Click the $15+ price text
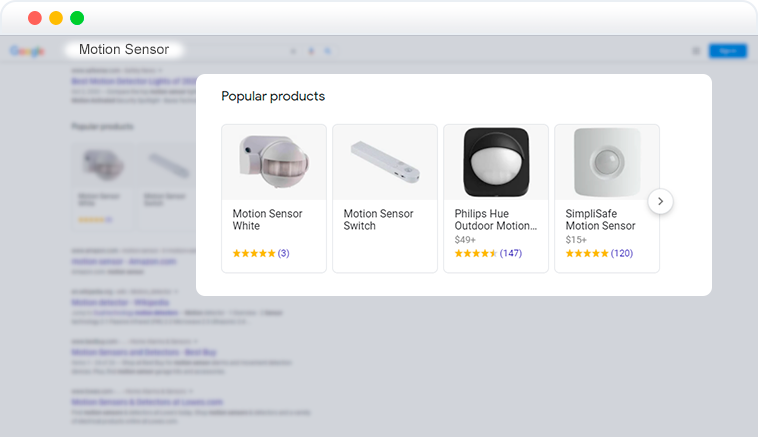Viewport: 758px width, 437px height. 576,240
